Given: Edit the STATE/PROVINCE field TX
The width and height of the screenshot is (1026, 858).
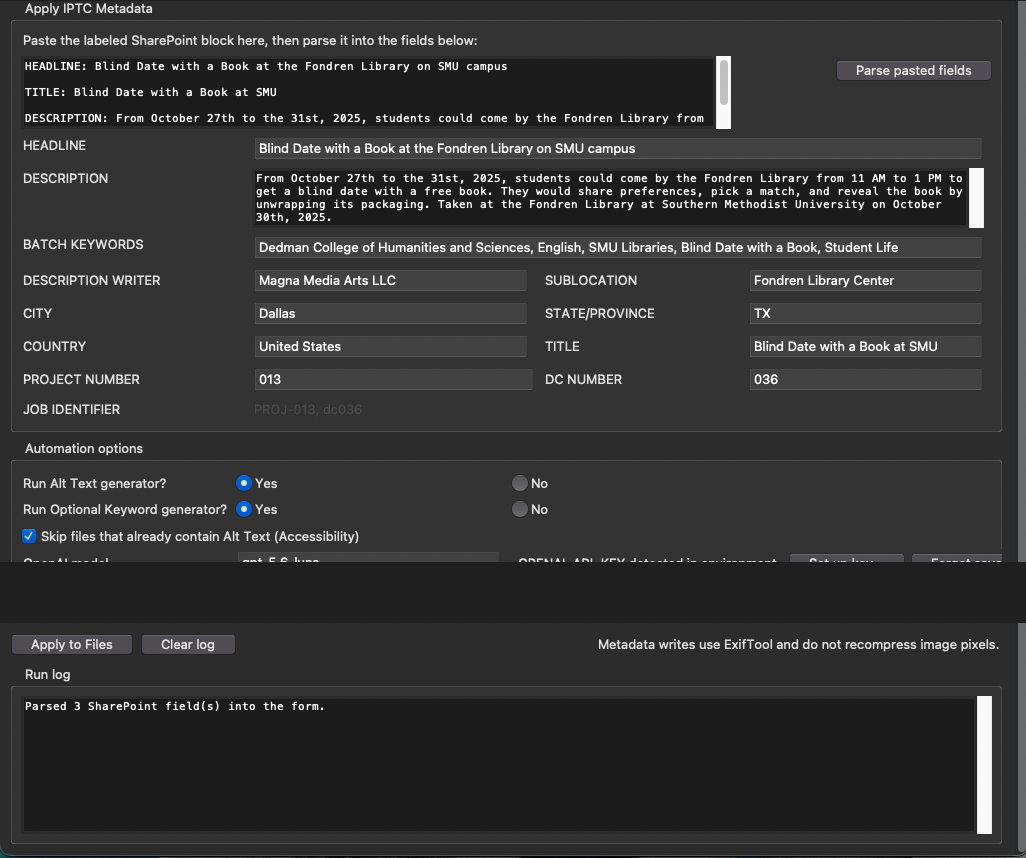Looking at the screenshot, I should [865, 313].
